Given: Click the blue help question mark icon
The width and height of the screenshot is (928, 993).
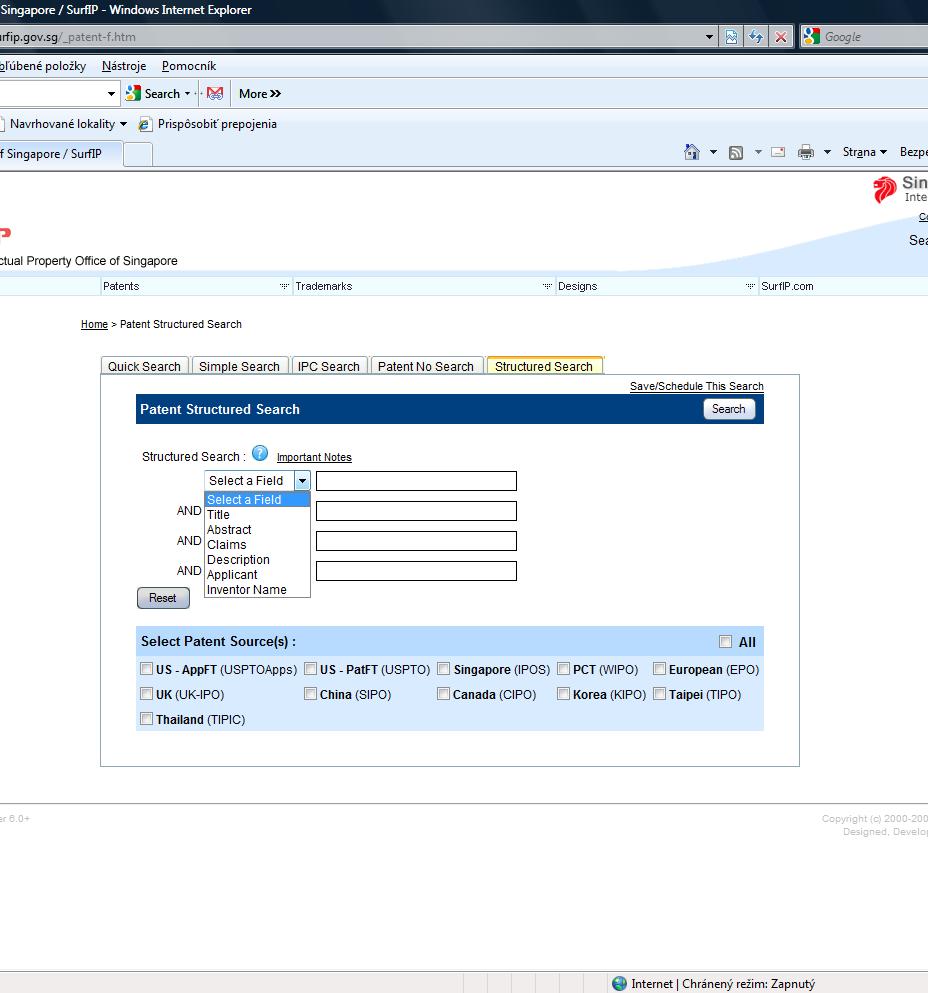Looking at the screenshot, I should pos(260,453).
